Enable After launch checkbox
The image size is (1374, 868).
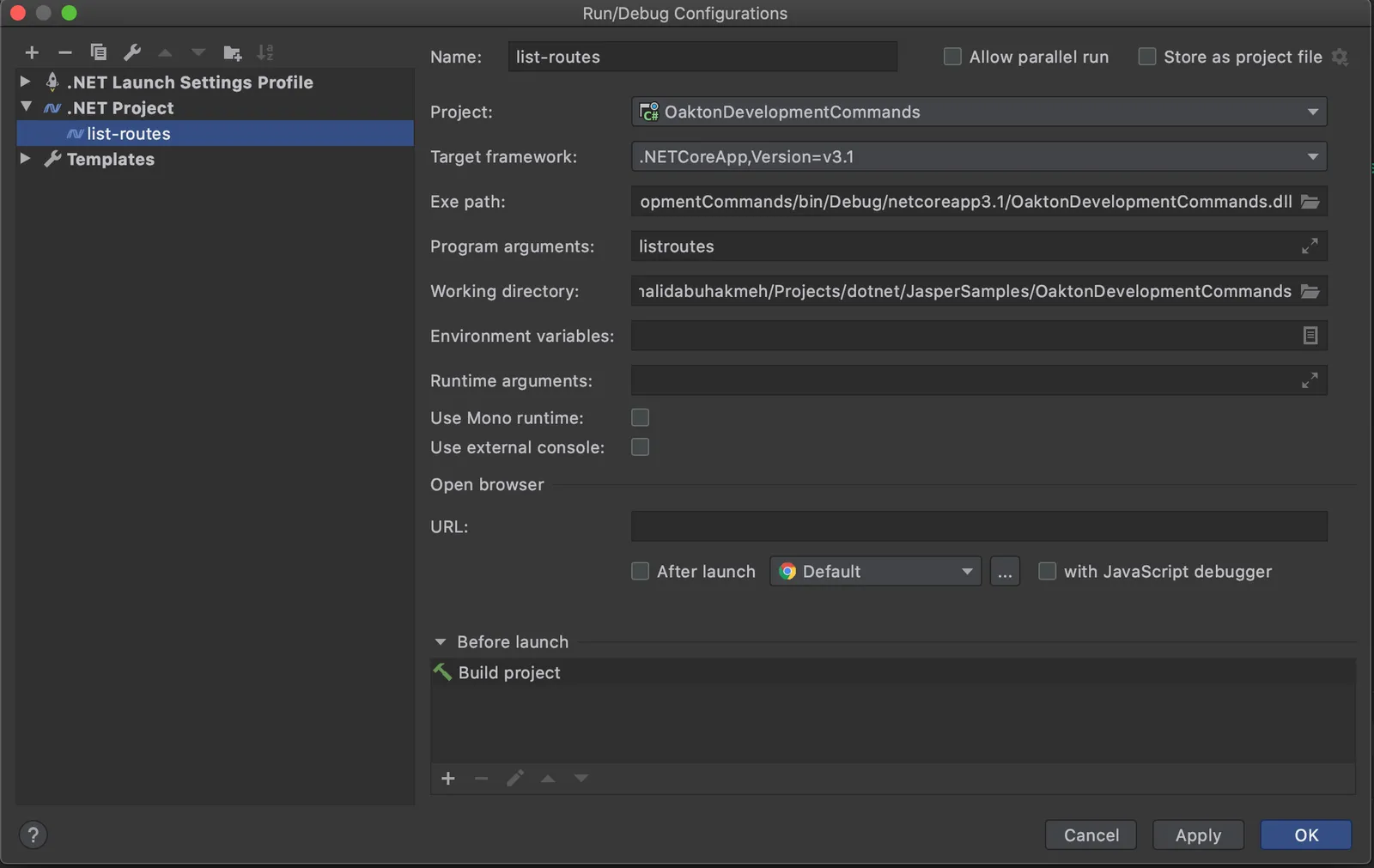(x=641, y=571)
